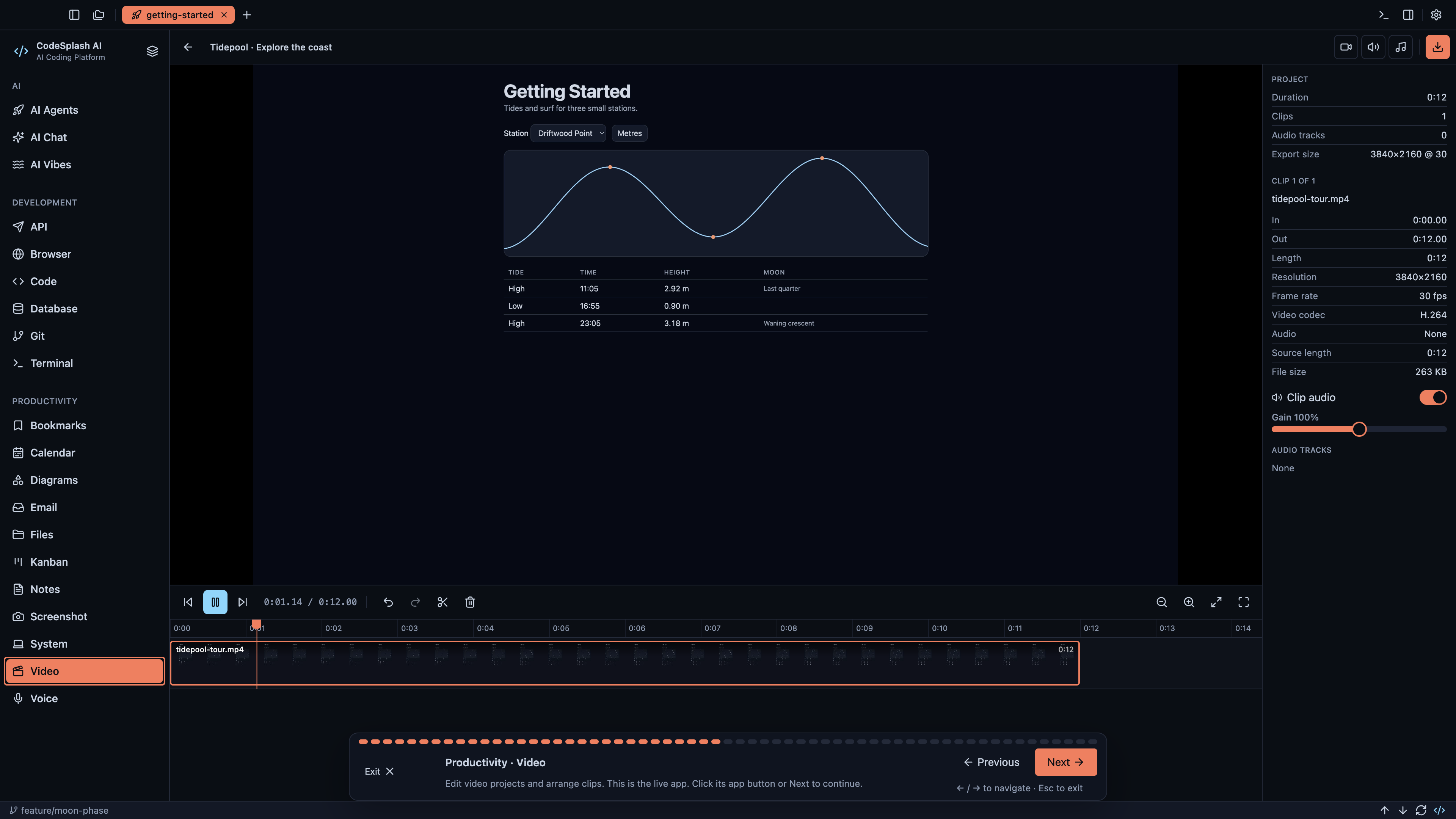1456x819 pixels.
Task: Toggle the Clip audio switch
Action: pyautogui.click(x=1433, y=397)
